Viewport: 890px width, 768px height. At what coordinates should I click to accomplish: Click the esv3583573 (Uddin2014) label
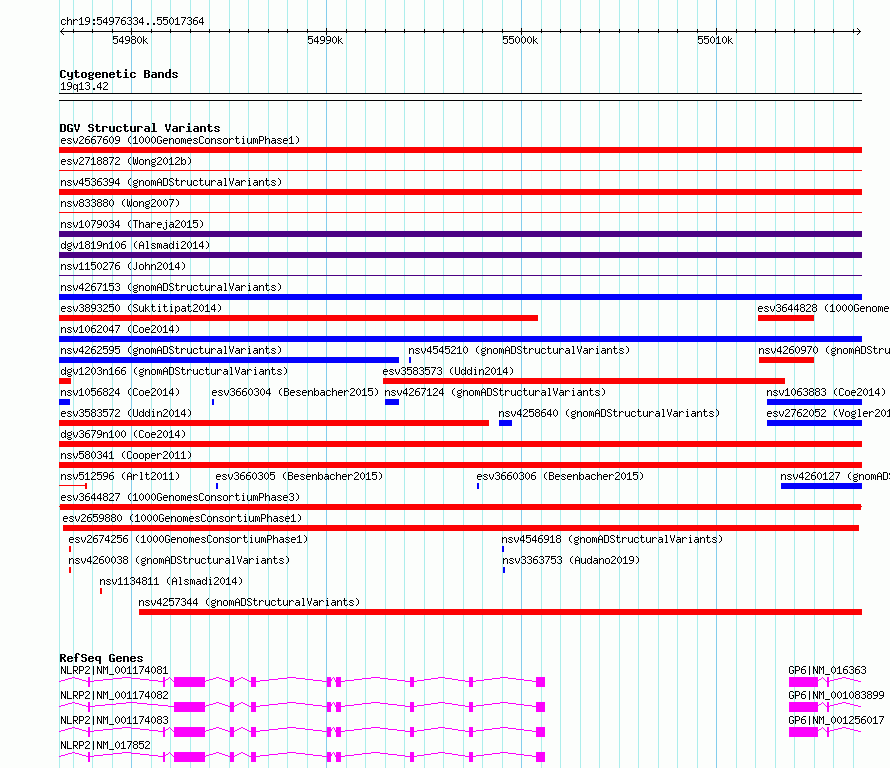click(x=448, y=371)
